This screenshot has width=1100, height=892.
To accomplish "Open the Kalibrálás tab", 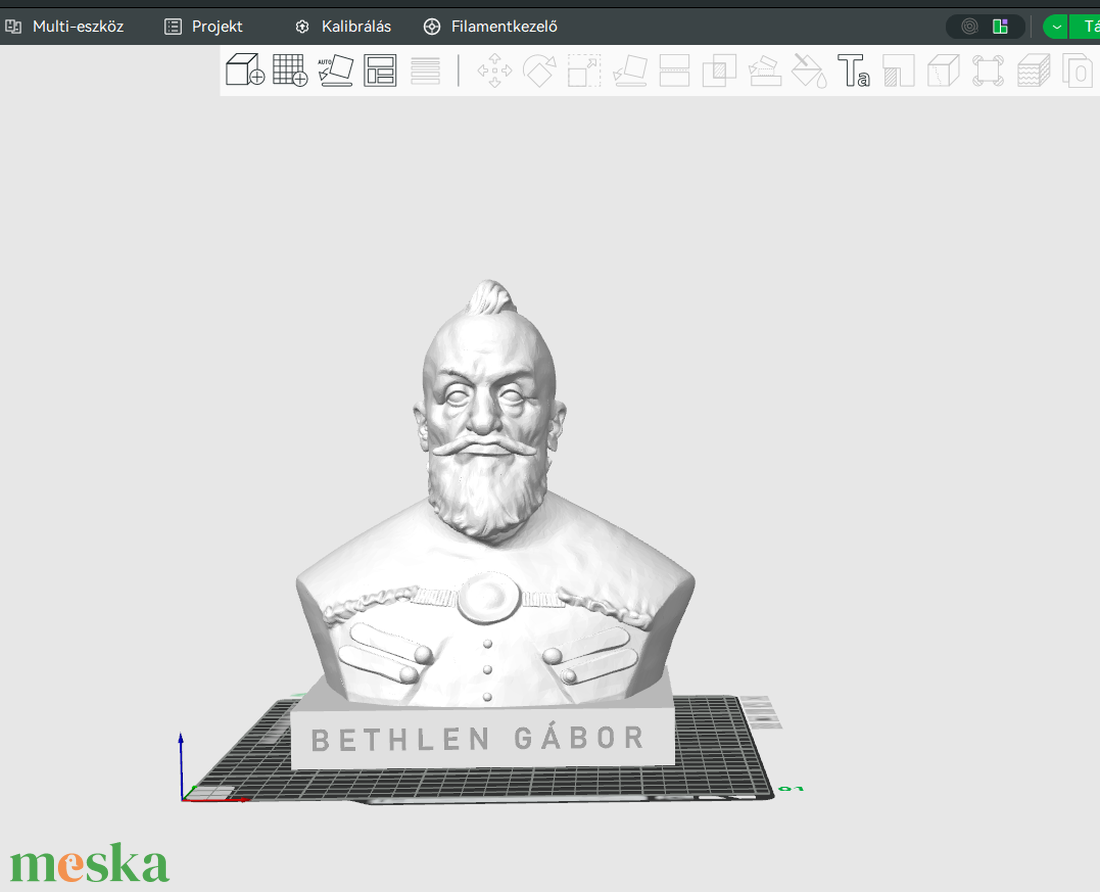I will (x=343, y=27).
